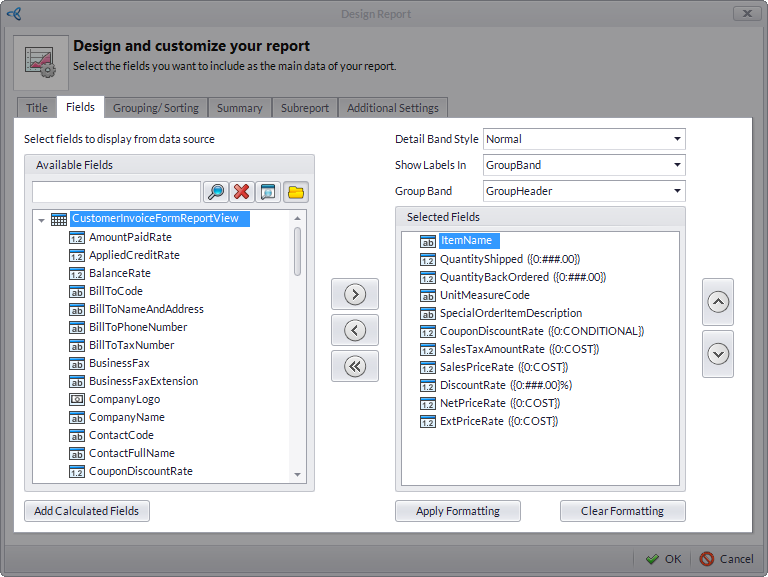The height and width of the screenshot is (577, 768).
Task: Move selected field down in list
Action: coord(718,354)
